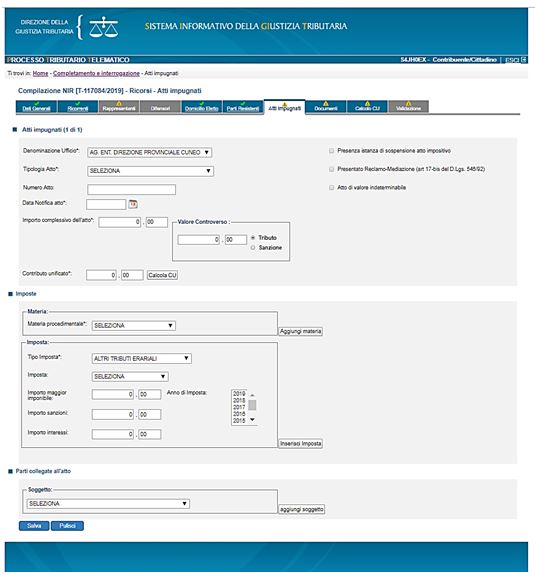This screenshot has height=584, width=535.
Task: Click the scales of justice logo
Action: click(x=104, y=27)
